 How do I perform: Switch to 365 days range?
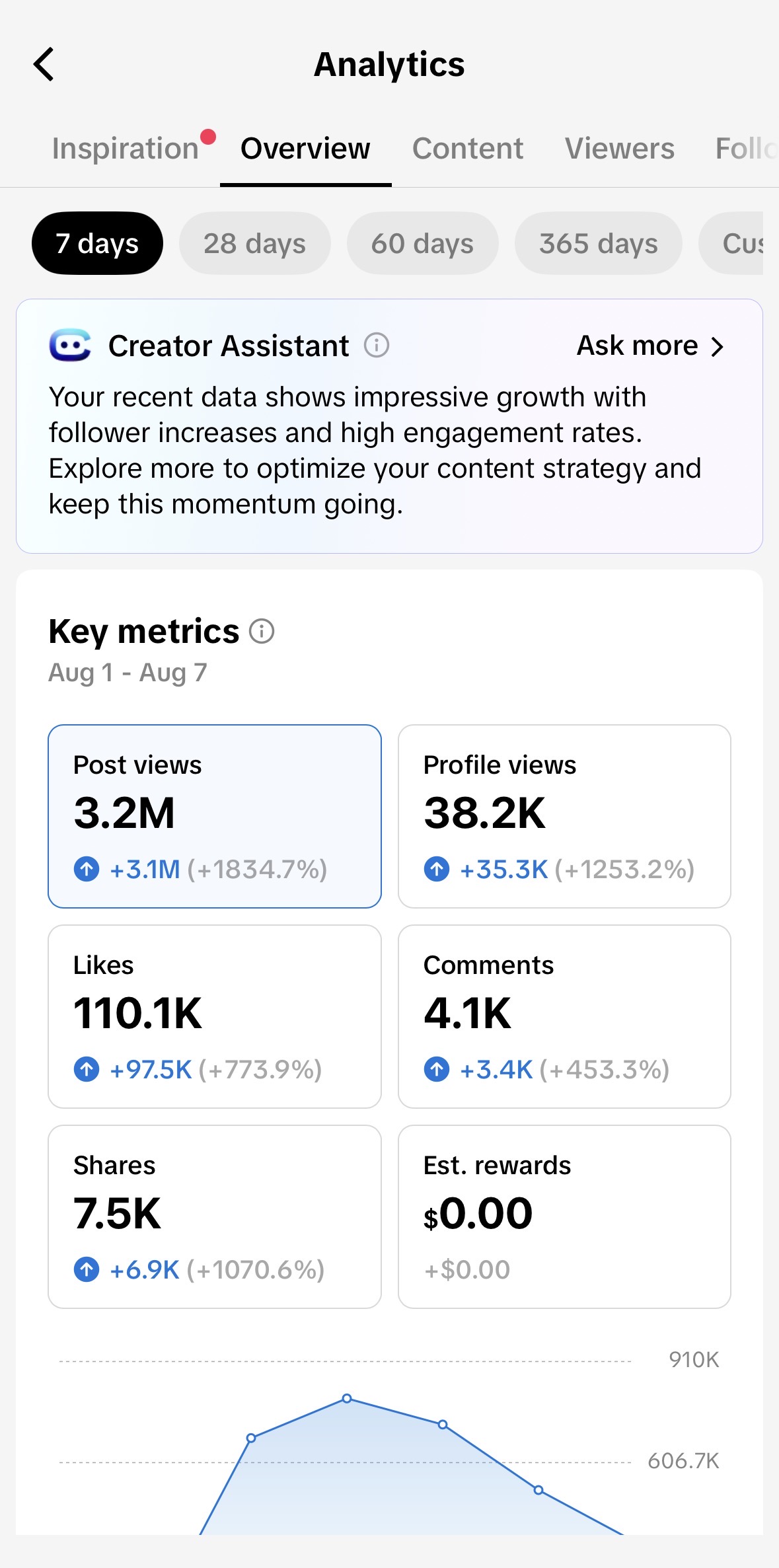(599, 243)
